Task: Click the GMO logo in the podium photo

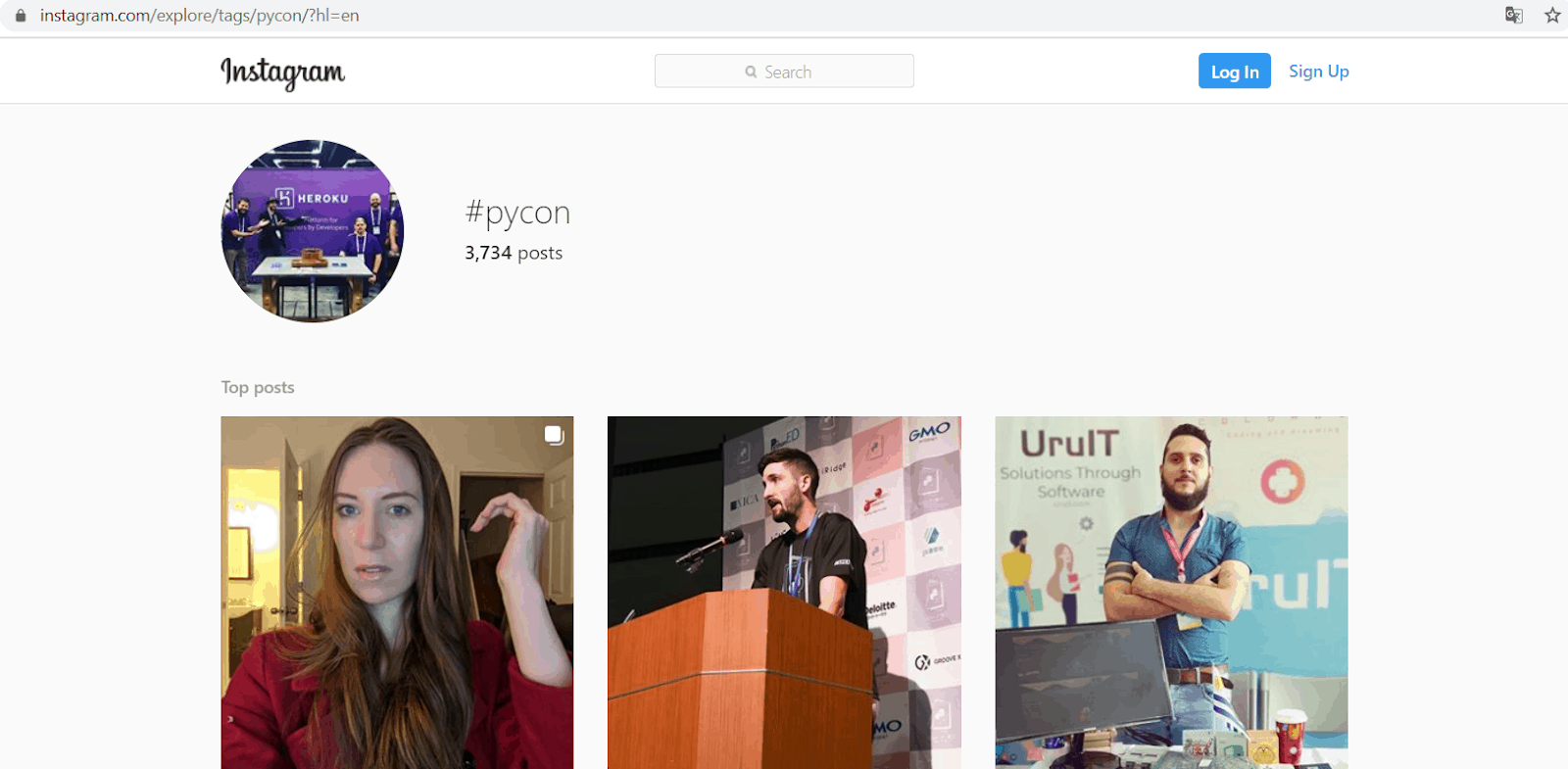Action: 928,432
